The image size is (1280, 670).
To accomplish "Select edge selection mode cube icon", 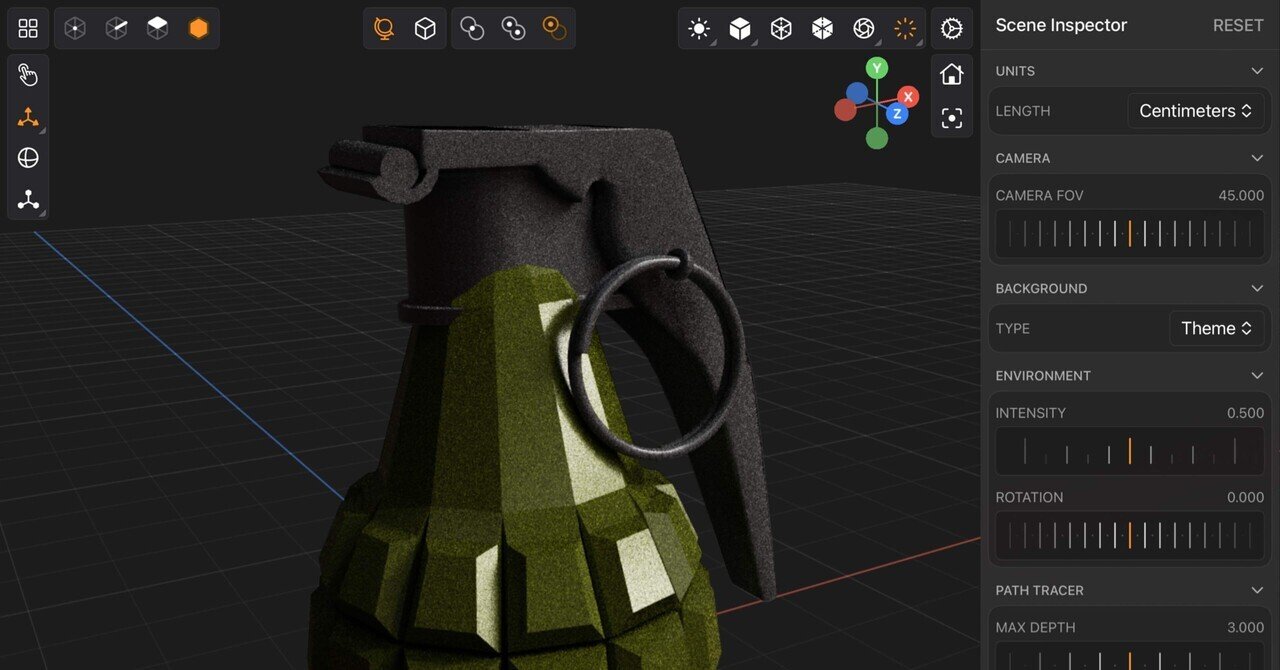I will click(116, 29).
